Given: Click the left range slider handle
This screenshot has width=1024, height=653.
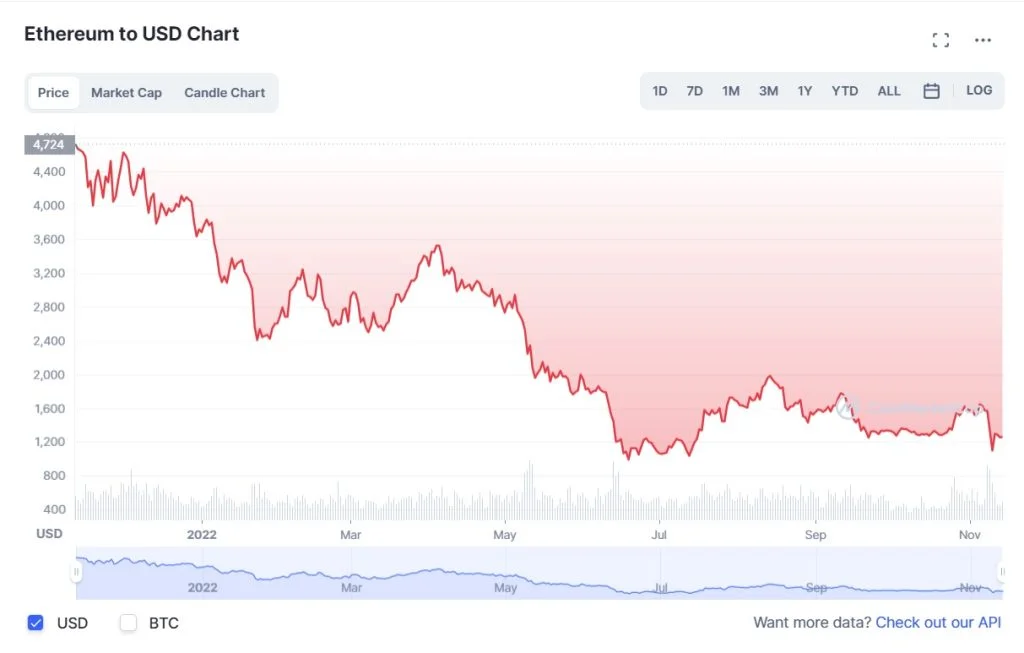Looking at the screenshot, I should click(x=76, y=572).
